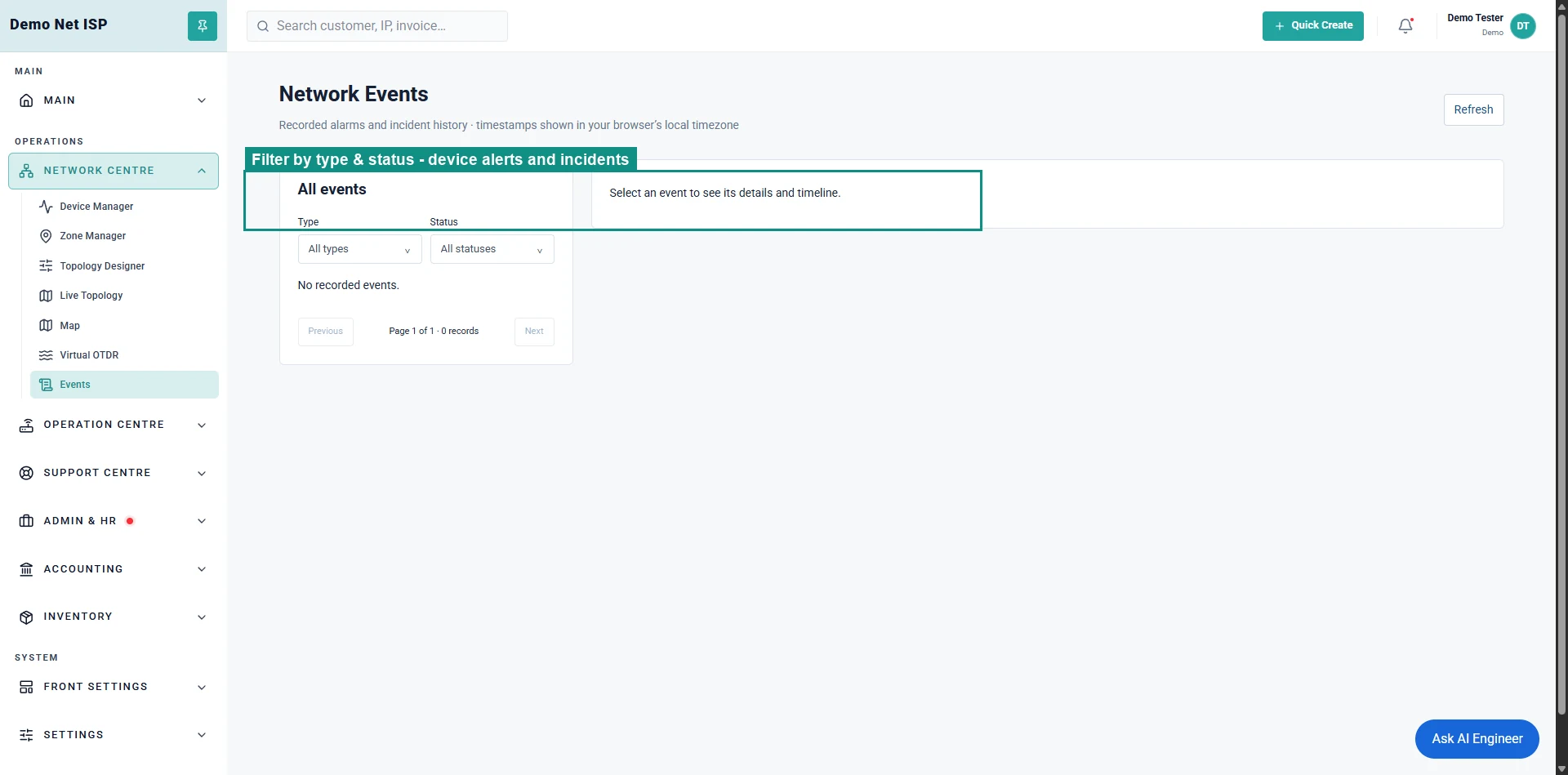Click the Topology Designer sliders icon

point(46,266)
